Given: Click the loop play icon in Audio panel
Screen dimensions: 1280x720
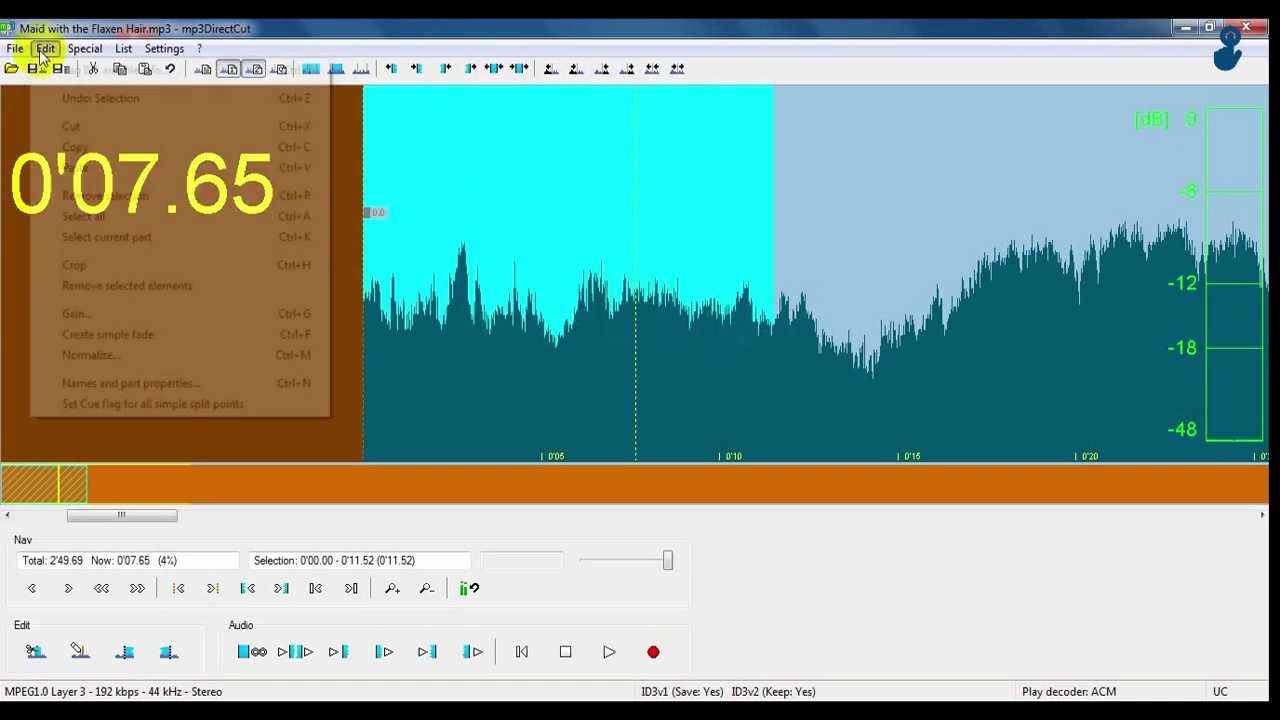Looking at the screenshot, I should (252, 652).
